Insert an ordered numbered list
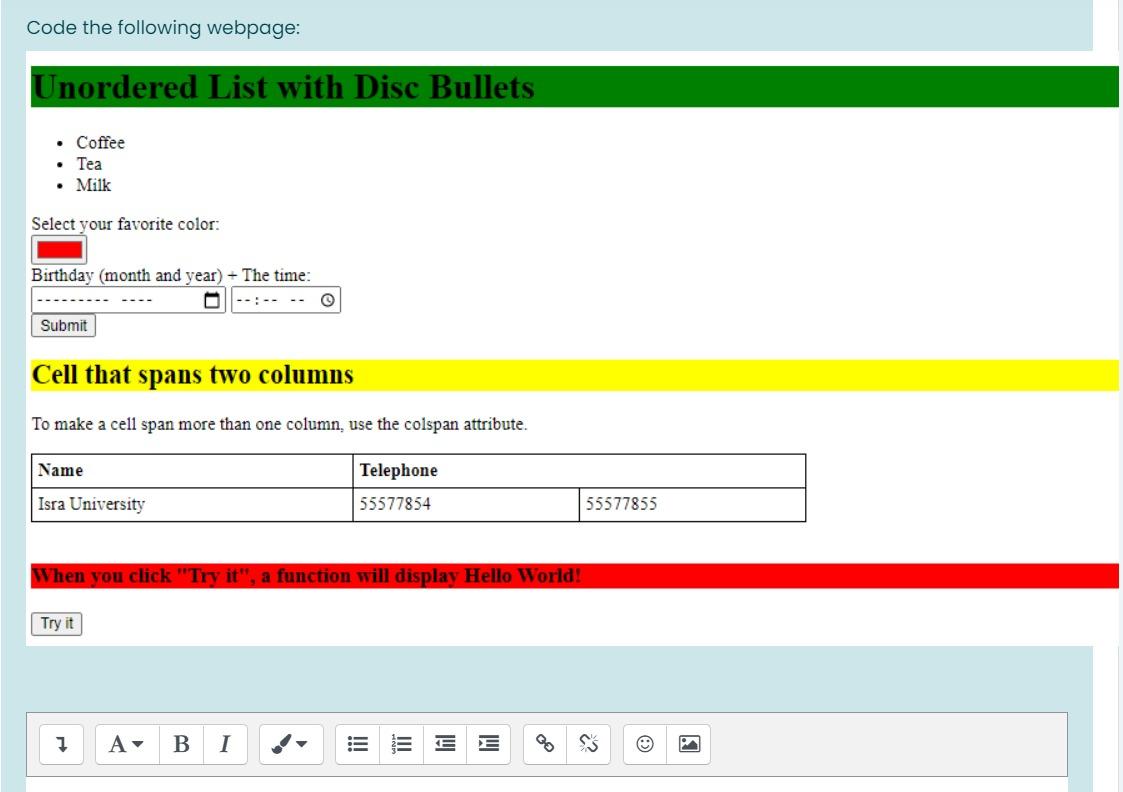This screenshot has width=1123, height=792. pyautogui.click(x=401, y=744)
